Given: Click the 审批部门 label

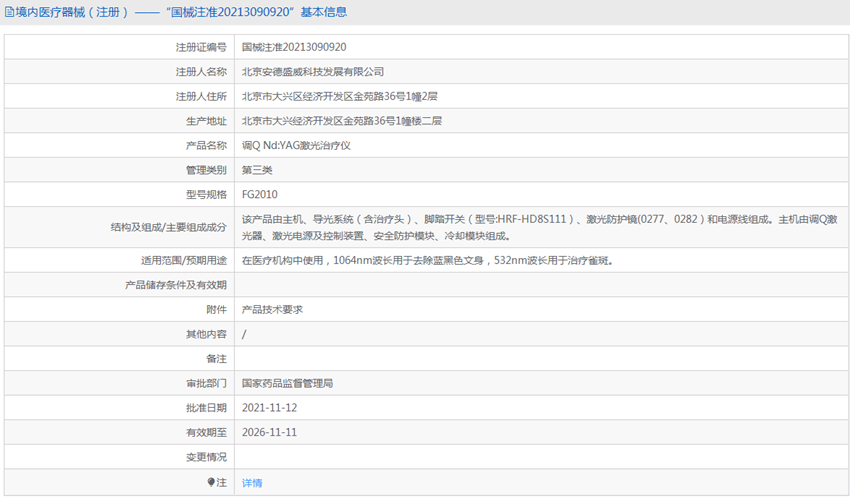Looking at the screenshot, I should click(206, 384).
